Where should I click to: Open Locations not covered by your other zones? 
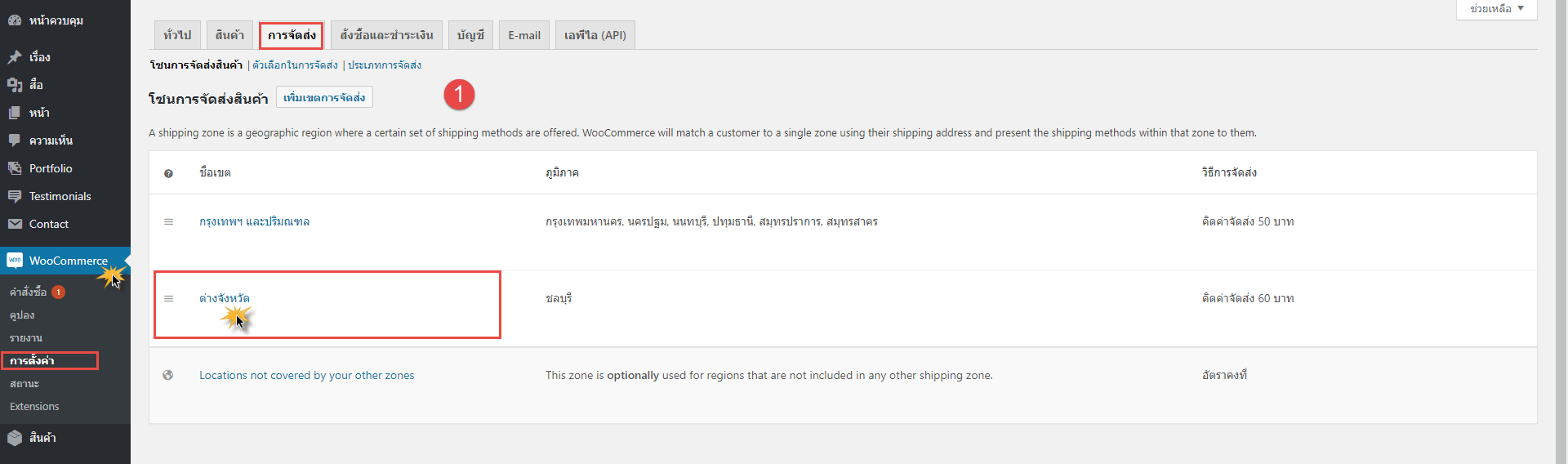click(x=307, y=375)
